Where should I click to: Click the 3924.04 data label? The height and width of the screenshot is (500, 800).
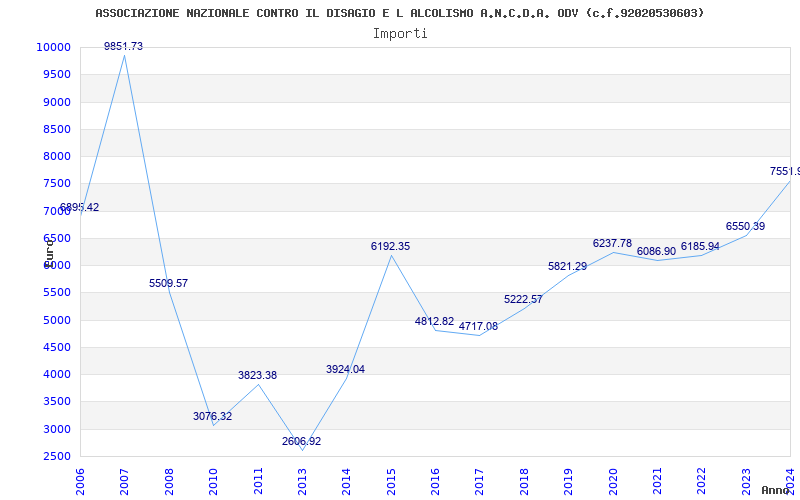point(345,370)
